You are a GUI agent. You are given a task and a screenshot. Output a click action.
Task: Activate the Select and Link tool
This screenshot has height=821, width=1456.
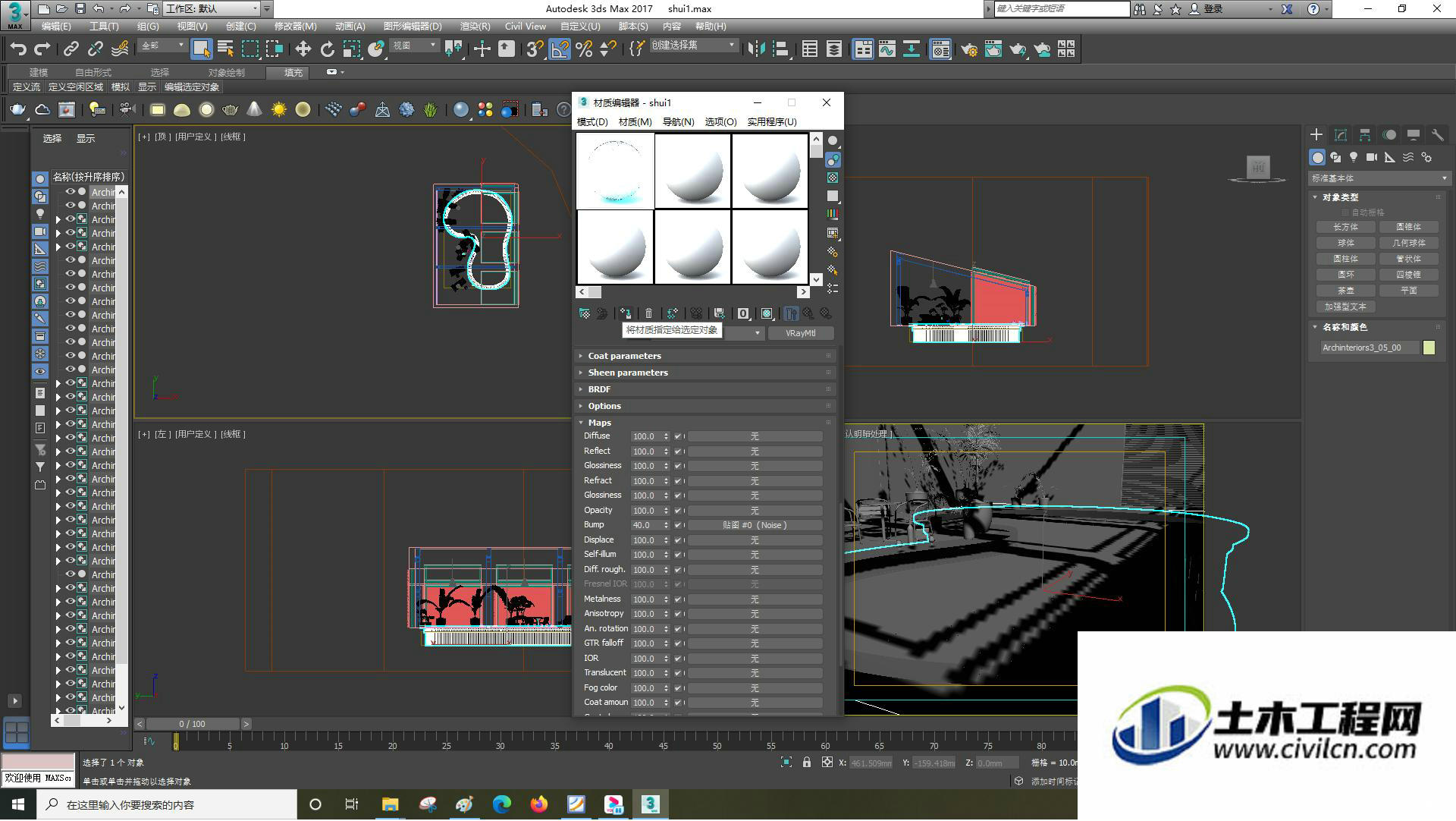coord(71,49)
